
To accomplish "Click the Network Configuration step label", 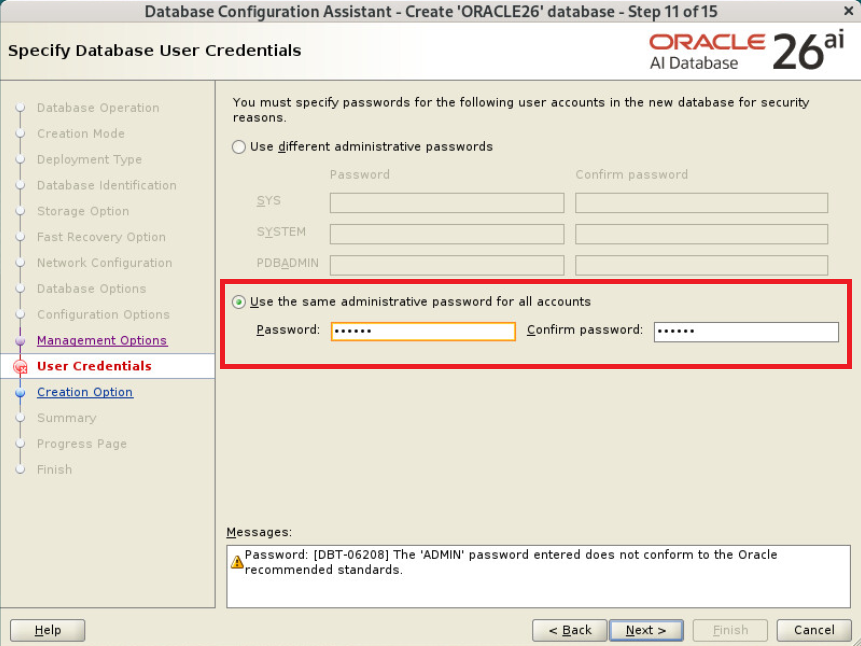I will 104,263.
